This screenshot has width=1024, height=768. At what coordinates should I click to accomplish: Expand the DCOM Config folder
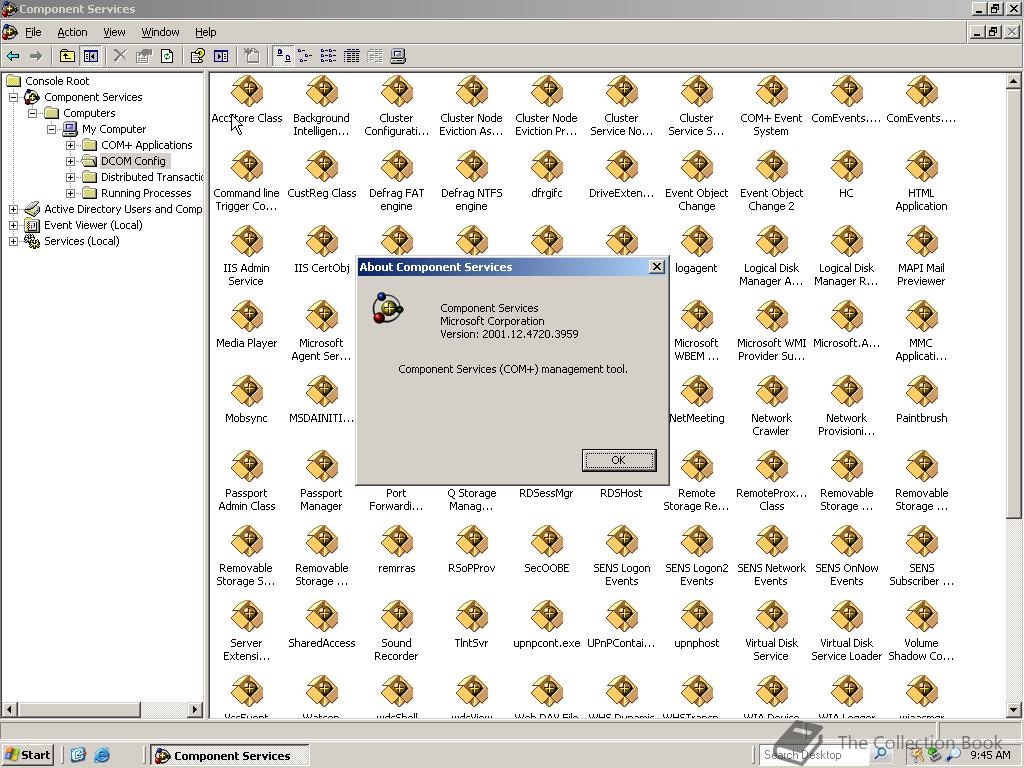(71, 161)
